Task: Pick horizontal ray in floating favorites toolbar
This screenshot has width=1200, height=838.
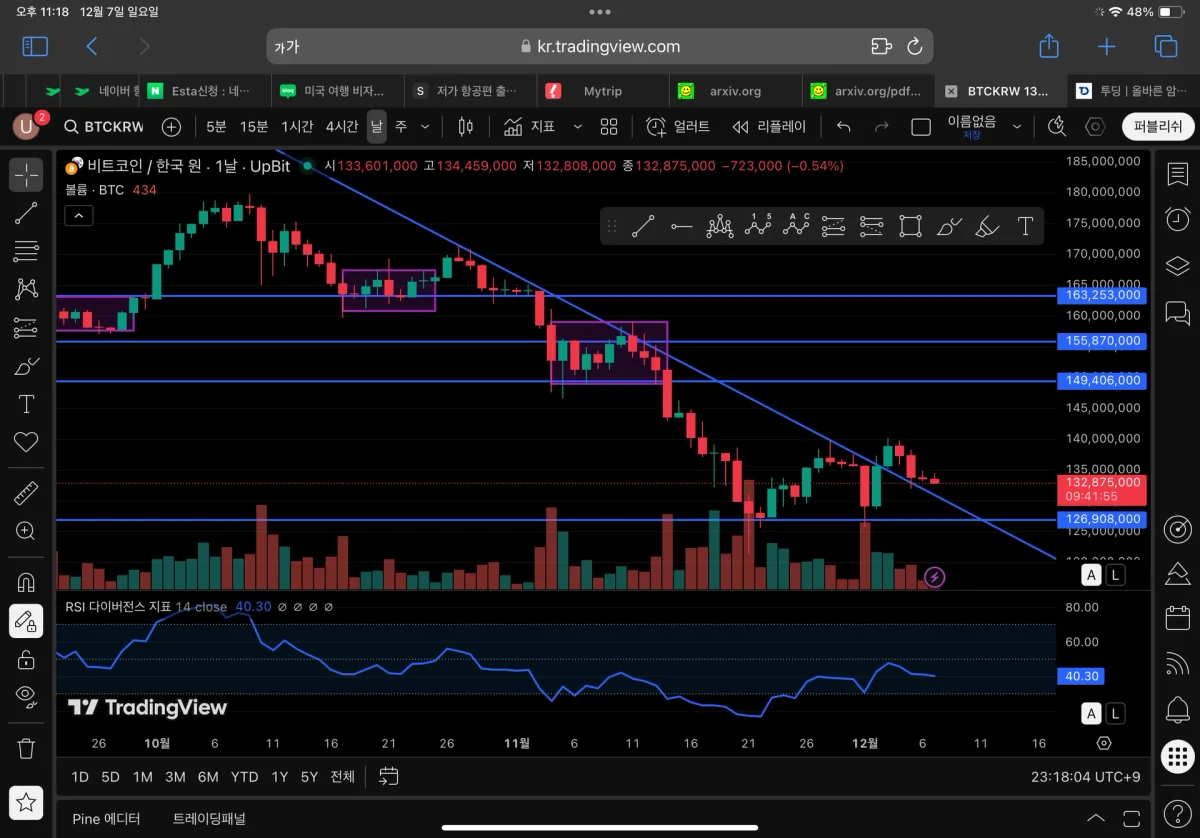Action: click(x=682, y=226)
